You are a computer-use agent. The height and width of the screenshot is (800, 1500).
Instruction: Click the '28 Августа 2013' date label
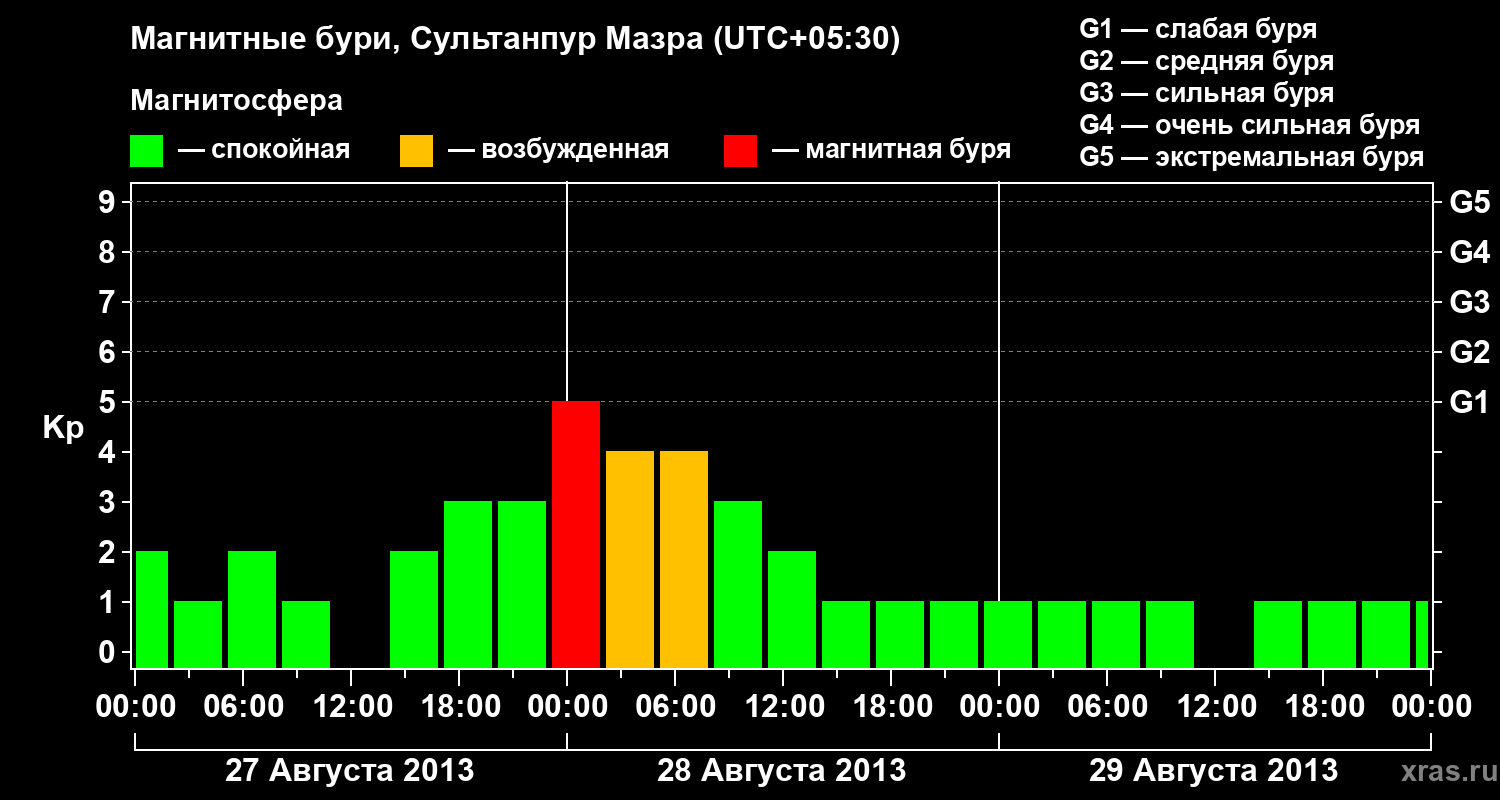pyautogui.click(x=782, y=771)
